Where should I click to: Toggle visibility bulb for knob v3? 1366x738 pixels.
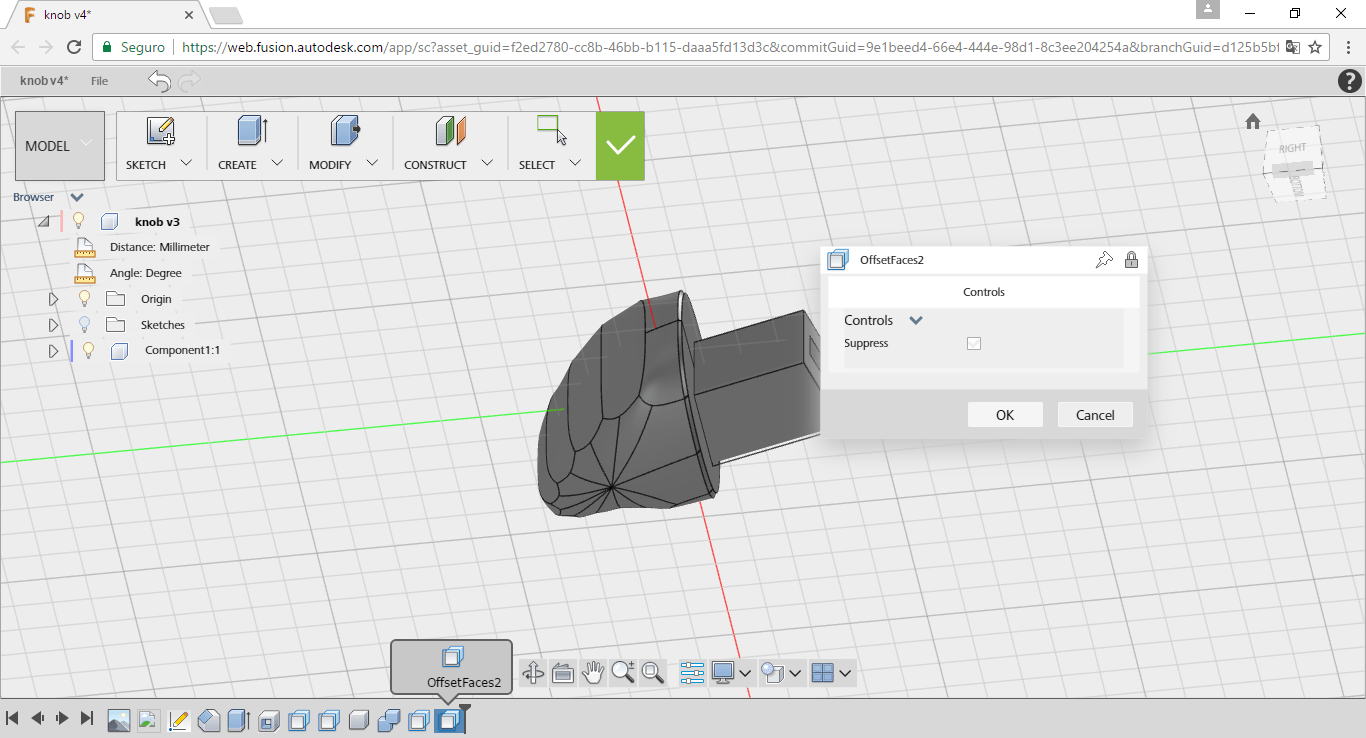pos(78,221)
